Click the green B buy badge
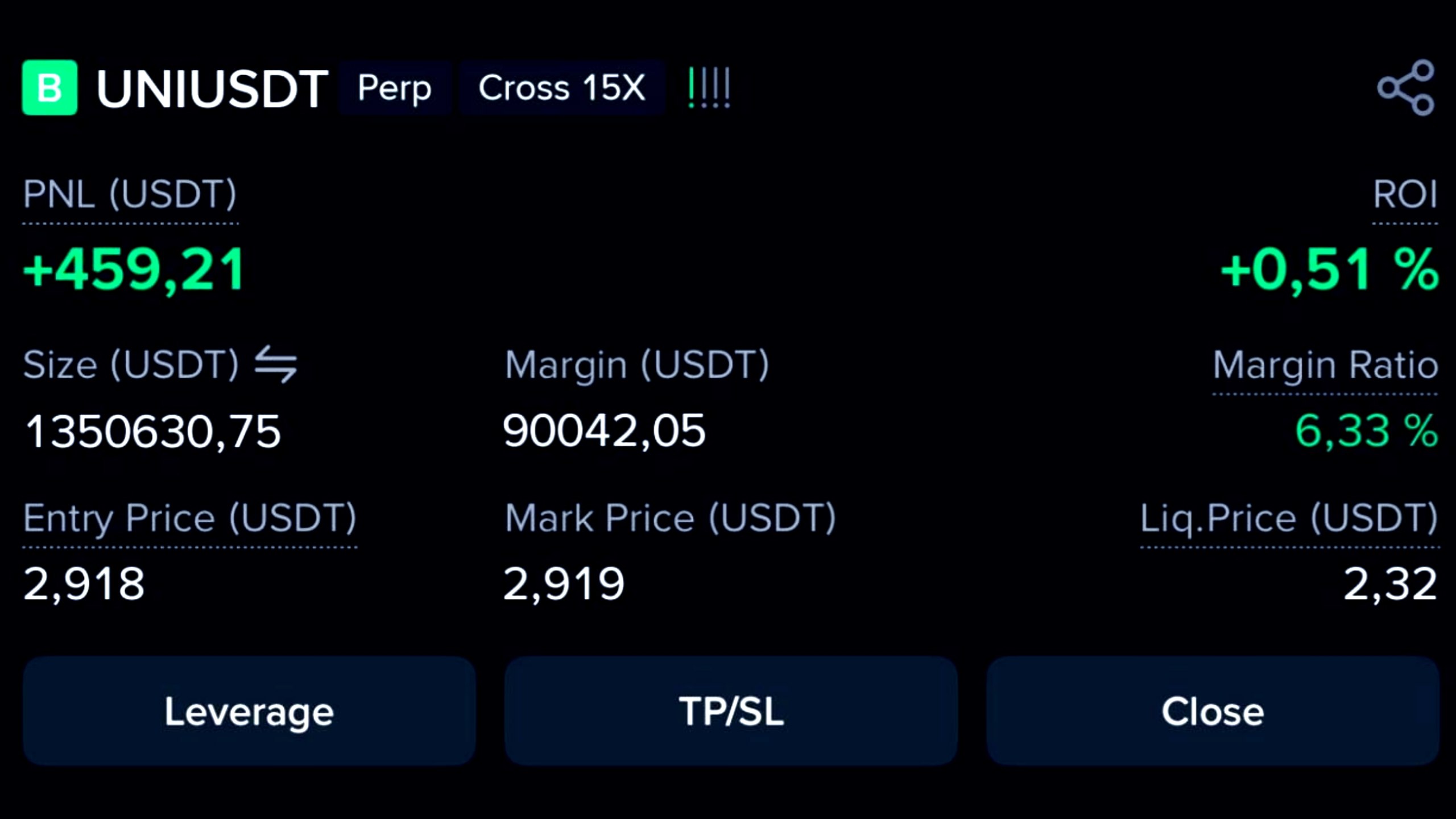Screen dimensions: 1456x819 tap(49, 88)
